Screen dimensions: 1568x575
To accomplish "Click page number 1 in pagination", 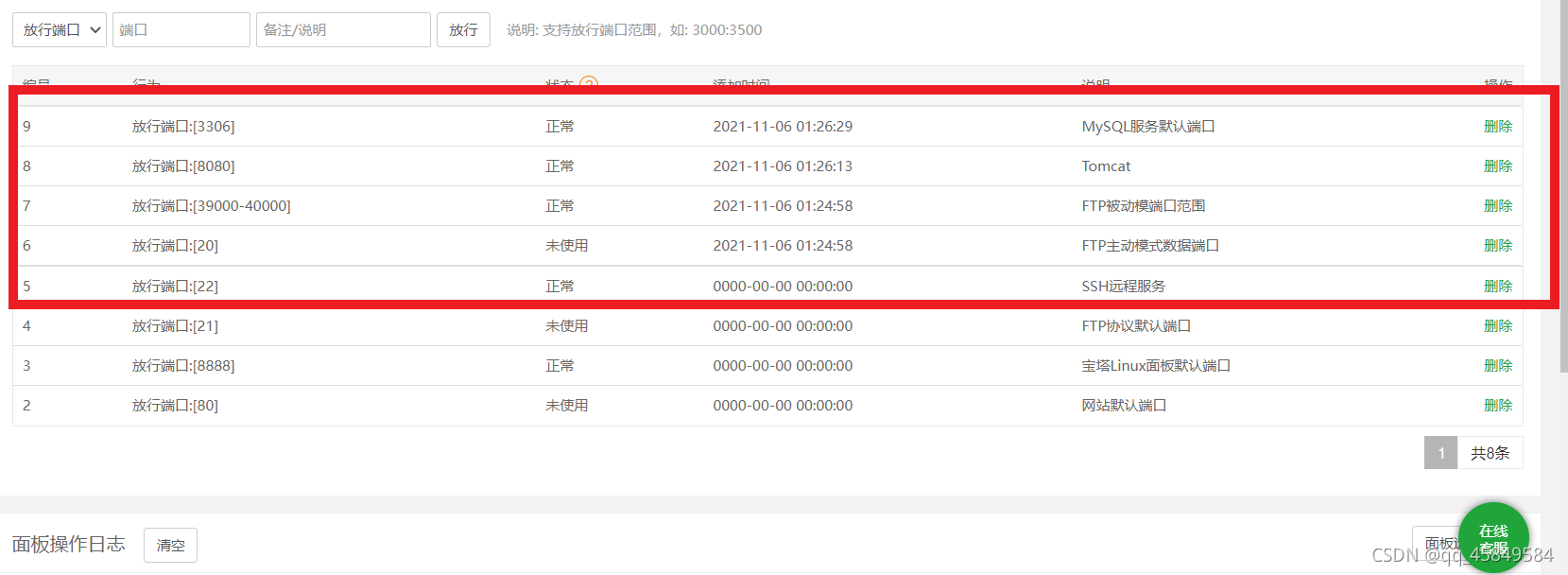I will 1440,453.
